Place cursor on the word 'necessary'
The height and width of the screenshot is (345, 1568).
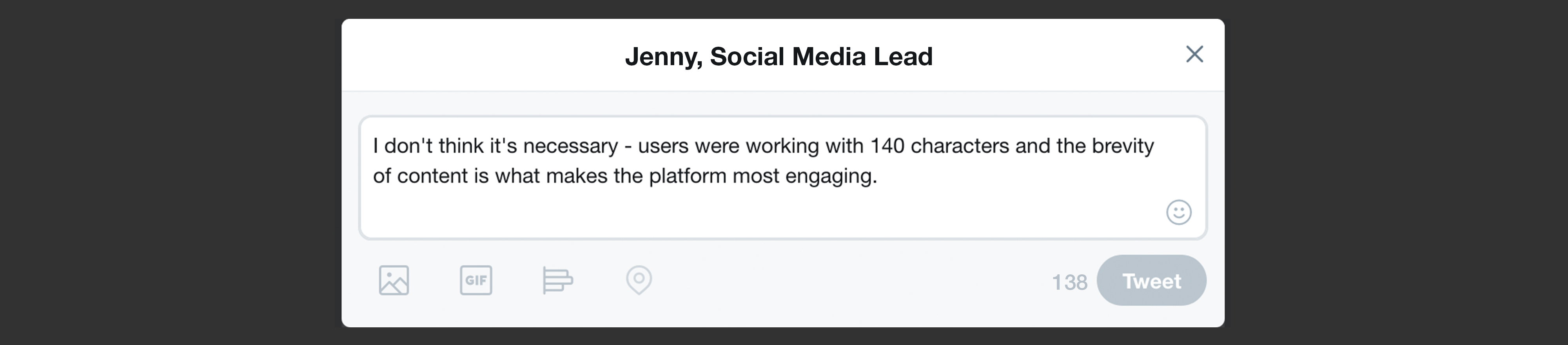point(570,146)
